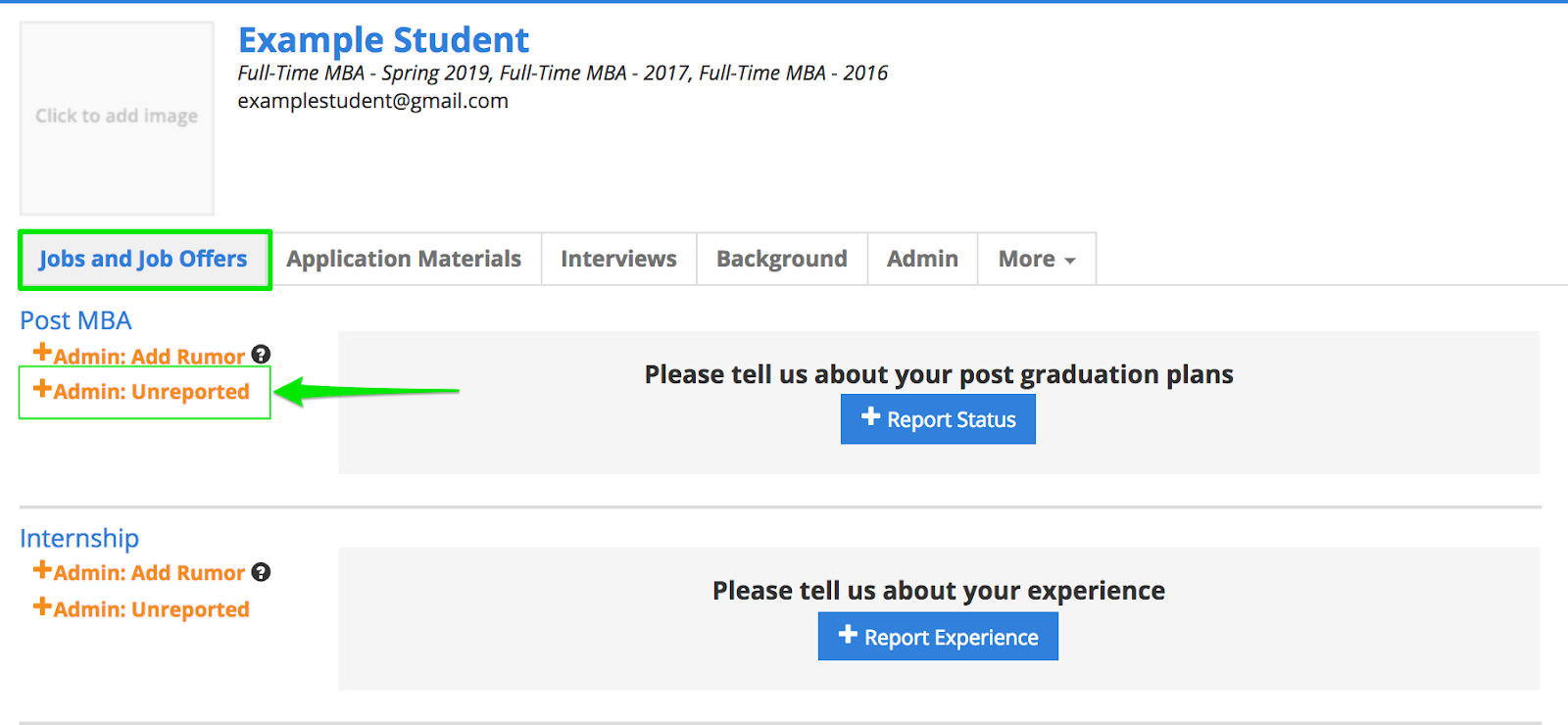This screenshot has width=1568, height=725.
Task: Click the help icon beside Internship Add Rumor
Action: tap(261, 572)
